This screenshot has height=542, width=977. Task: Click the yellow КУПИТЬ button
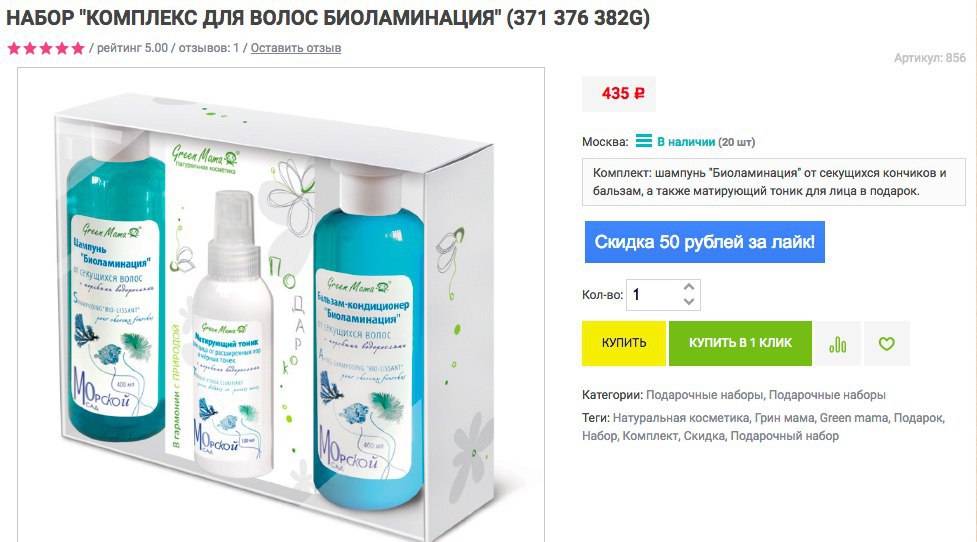coord(624,343)
